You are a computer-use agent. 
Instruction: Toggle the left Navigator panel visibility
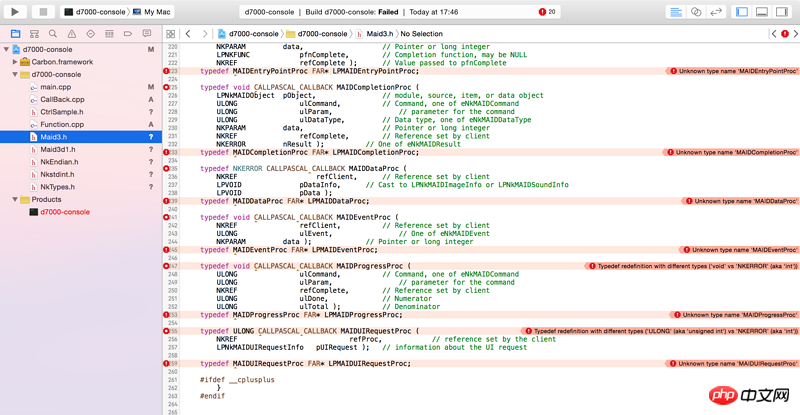742,11
